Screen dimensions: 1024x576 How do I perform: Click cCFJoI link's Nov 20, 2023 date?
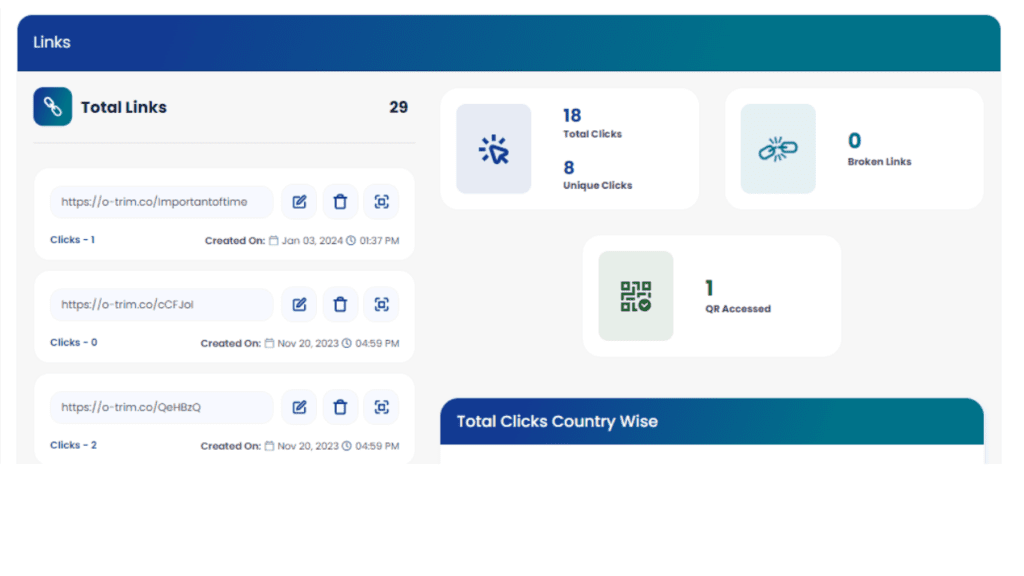point(308,343)
